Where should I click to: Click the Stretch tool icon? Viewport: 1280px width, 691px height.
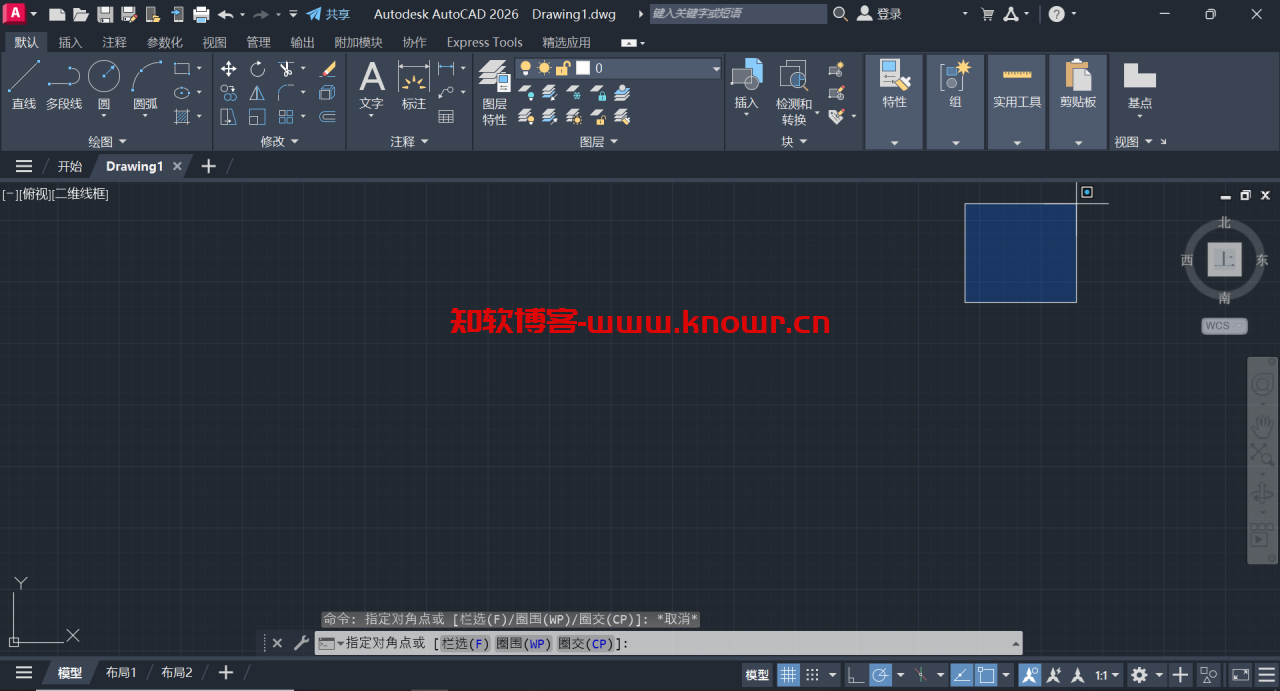pos(229,117)
